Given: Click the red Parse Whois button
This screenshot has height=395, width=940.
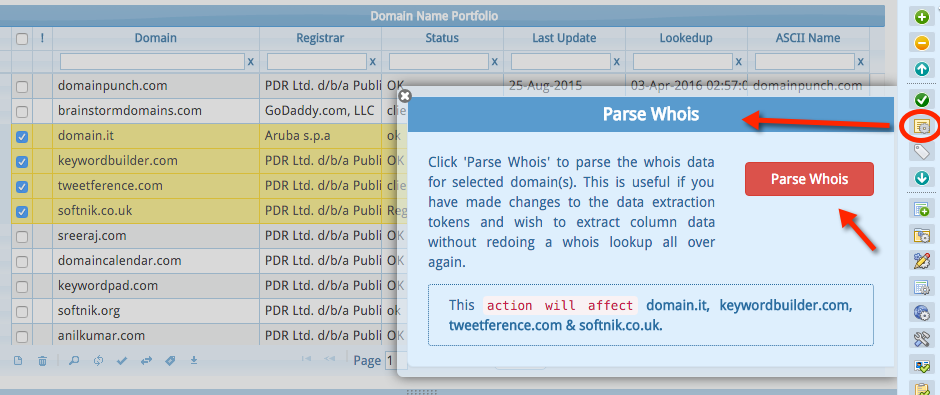Looking at the screenshot, I should [809, 179].
